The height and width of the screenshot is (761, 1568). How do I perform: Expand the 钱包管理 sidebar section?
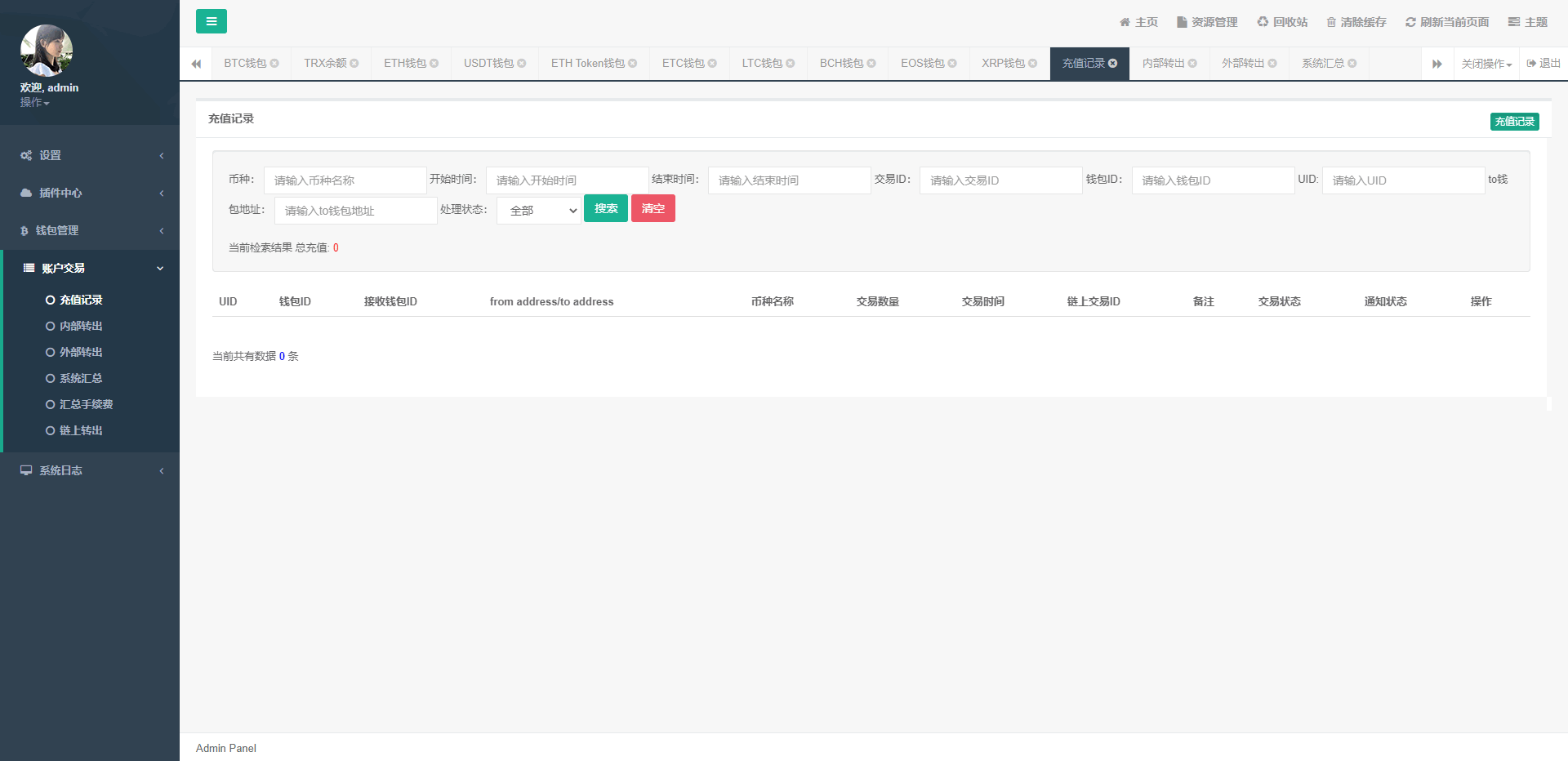(x=90, y=230)
